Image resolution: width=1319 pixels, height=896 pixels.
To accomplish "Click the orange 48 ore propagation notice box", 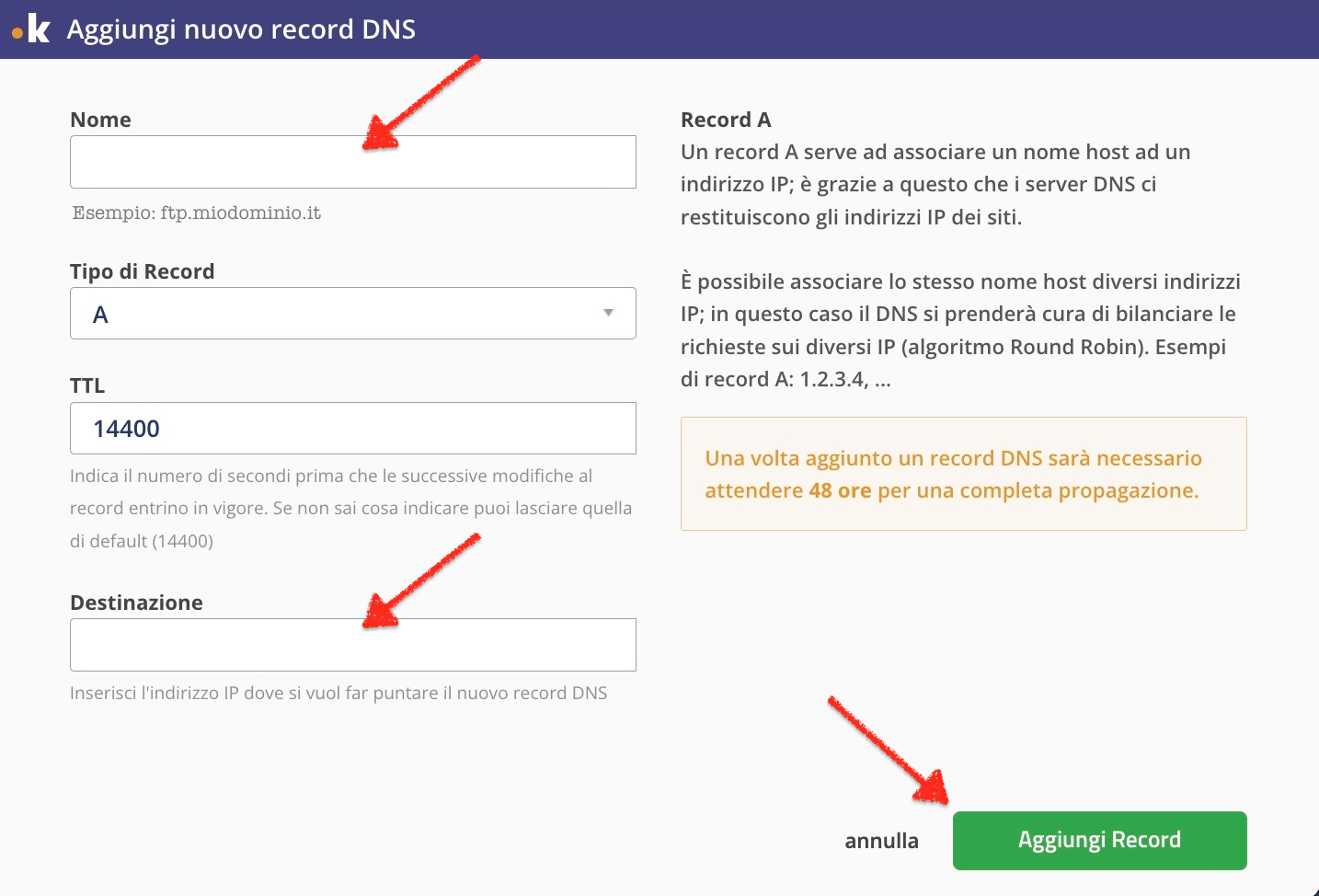I will pyautogui.click(x=964, y=474).
